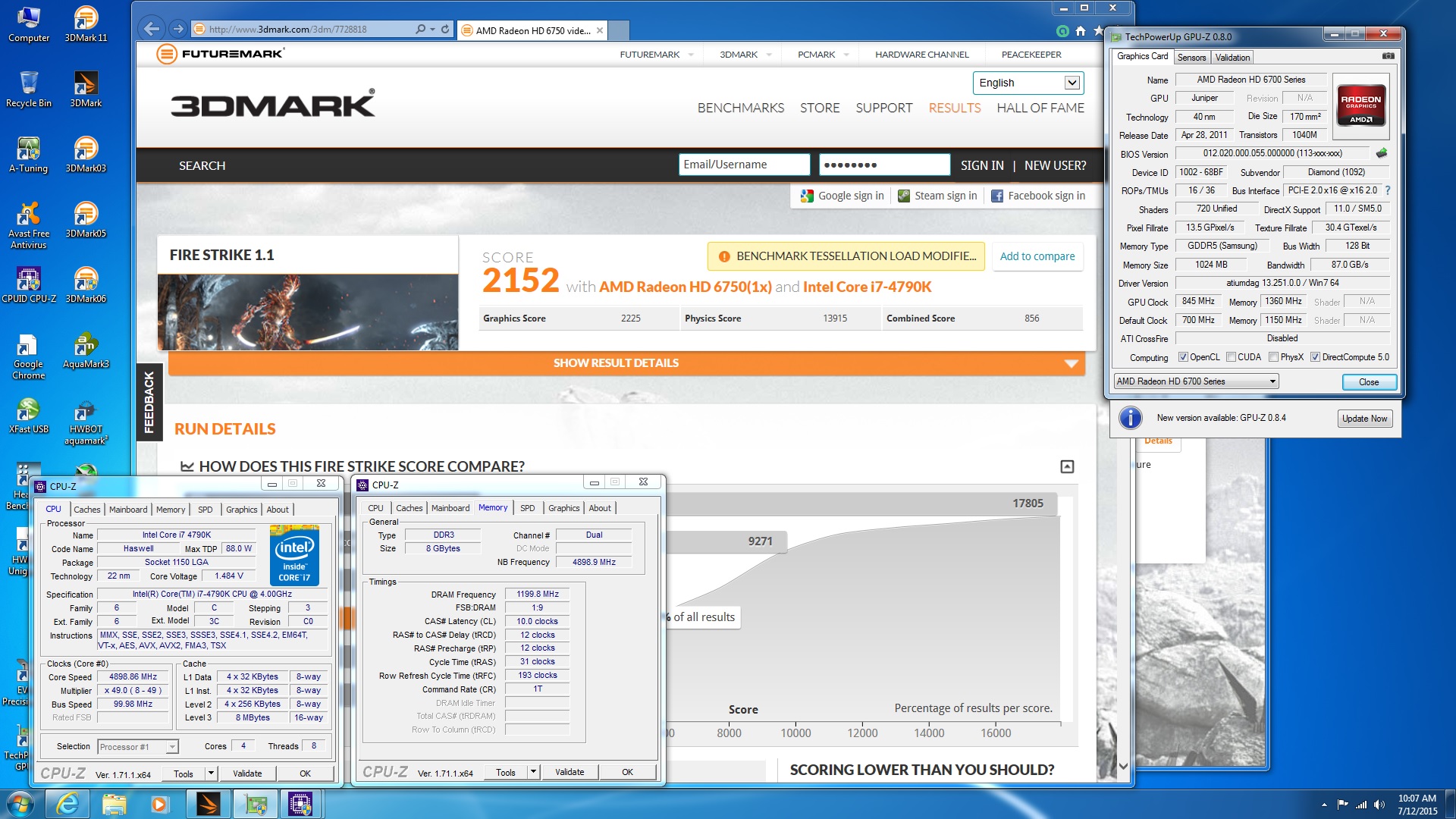The height and width of the screenshot is (819, 1456).
Task: Click the Email/Username input field
Action: pyautogui.click(x=744, y=165)
